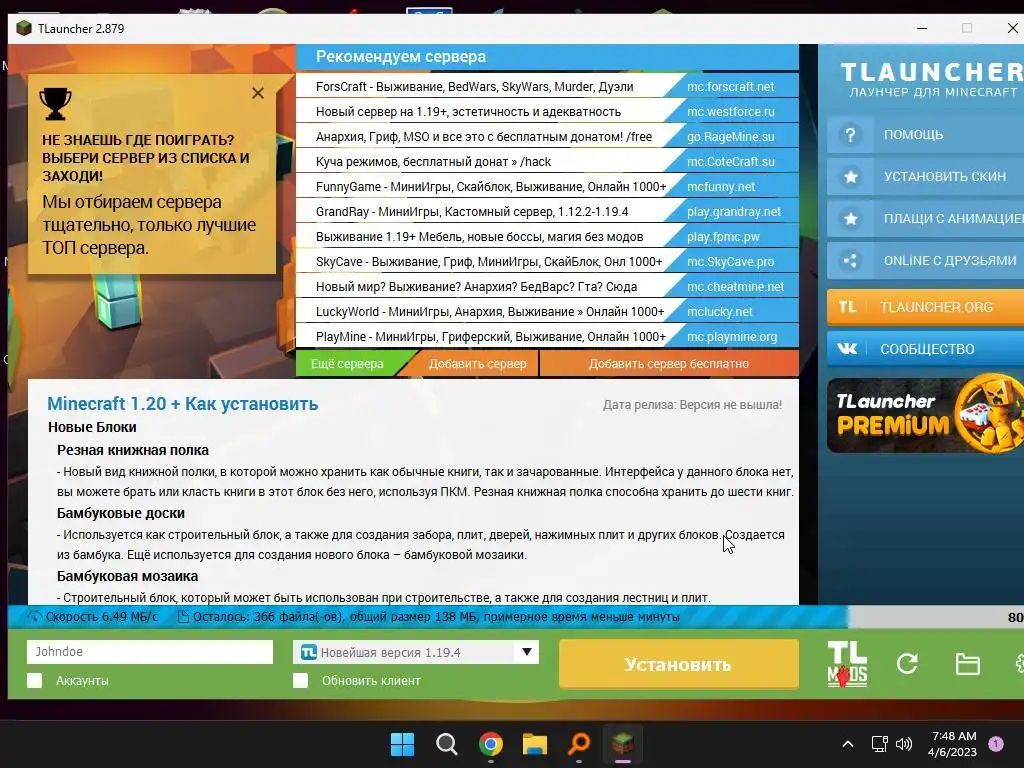Click the TLauncher taskbar icon
Image resolution: width=1024 pixels, height=768 pixels.
pyautogui.click(x=623, y=744)
